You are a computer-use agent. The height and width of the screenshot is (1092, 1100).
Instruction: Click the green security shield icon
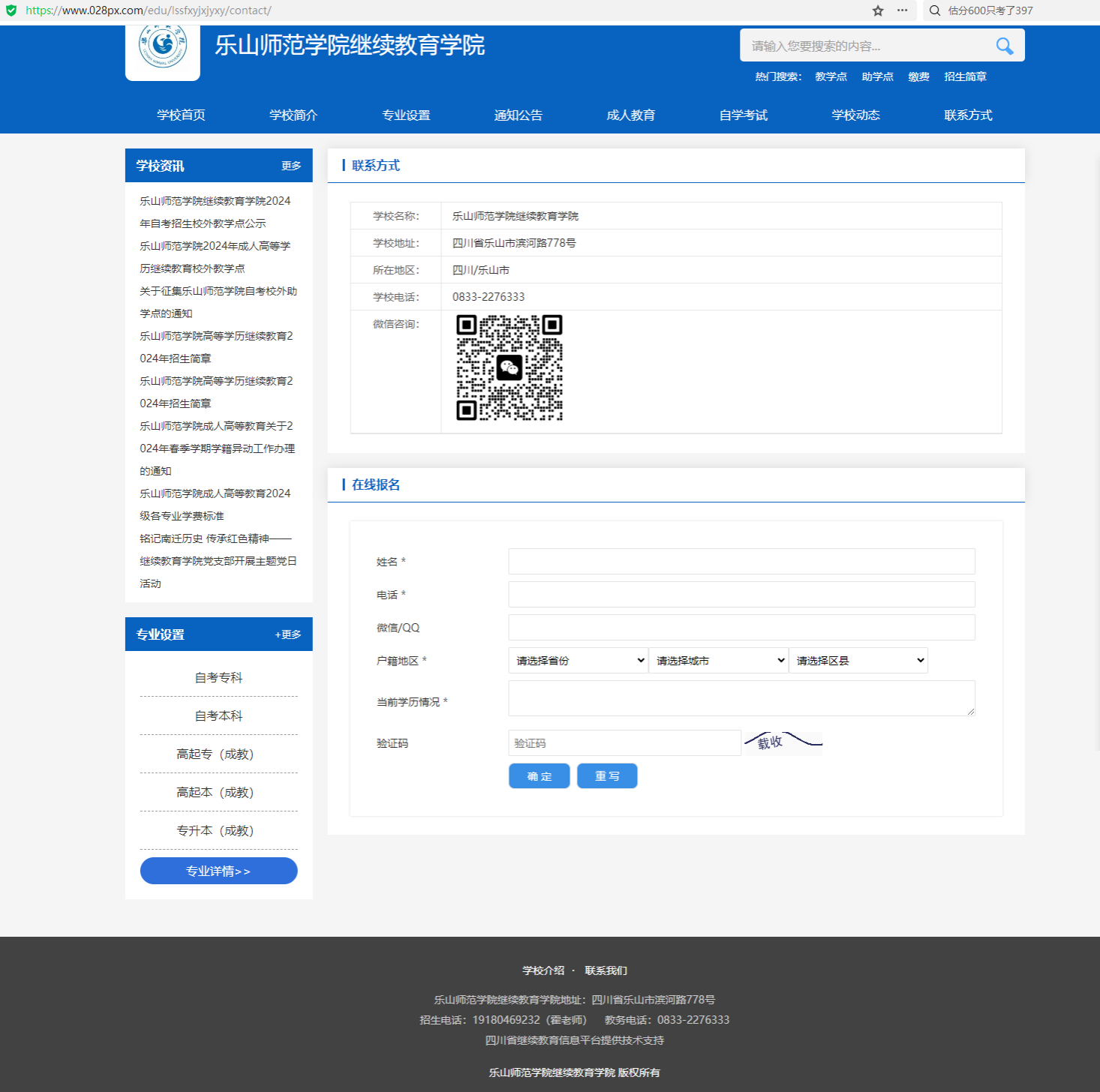(11, 10)
